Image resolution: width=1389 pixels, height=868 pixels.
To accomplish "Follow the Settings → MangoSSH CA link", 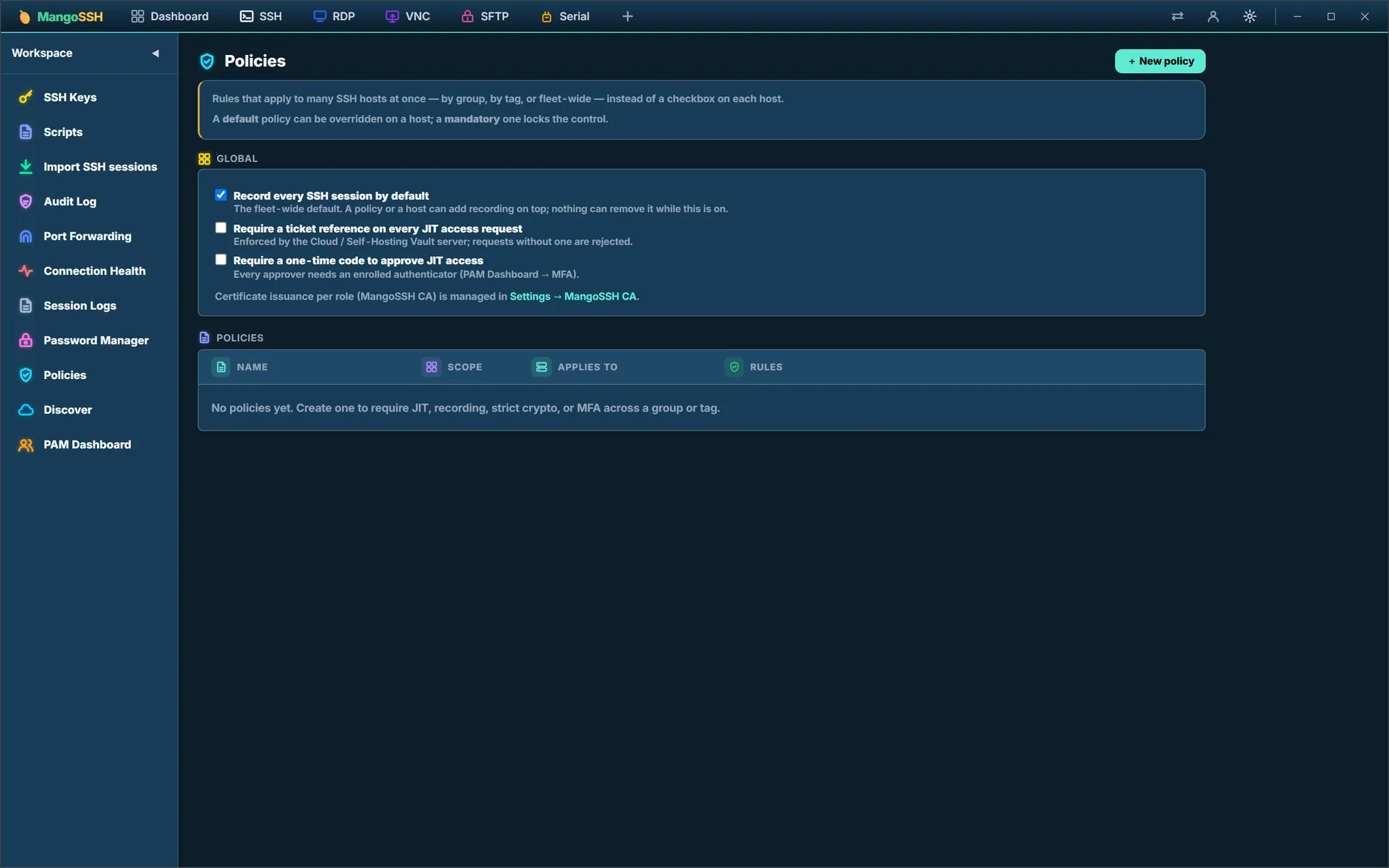I will pyautogui.click(x=574, y=297).
